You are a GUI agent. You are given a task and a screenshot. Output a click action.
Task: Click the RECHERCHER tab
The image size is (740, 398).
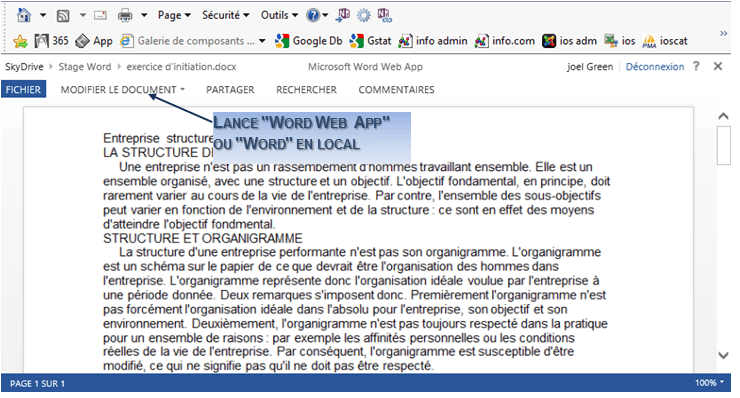(306, 90)
